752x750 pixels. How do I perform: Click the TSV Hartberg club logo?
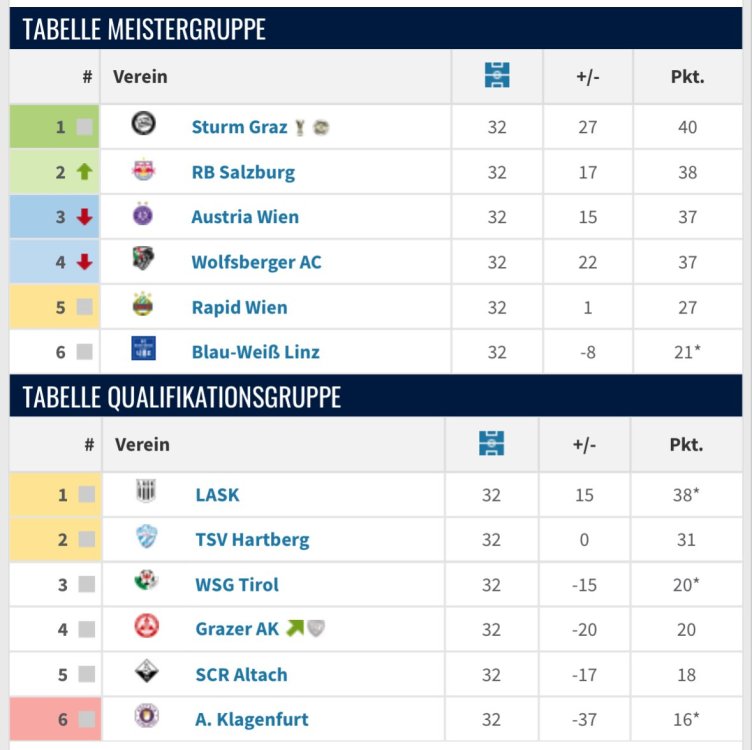coord(147,538)
